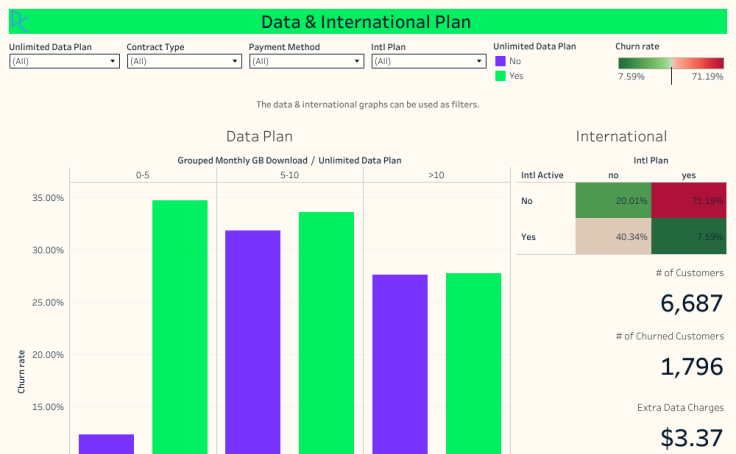Screen dimensions: 736x454
Task: Select the 20.01% heatmap cell
Action: [x=613, y=200]
